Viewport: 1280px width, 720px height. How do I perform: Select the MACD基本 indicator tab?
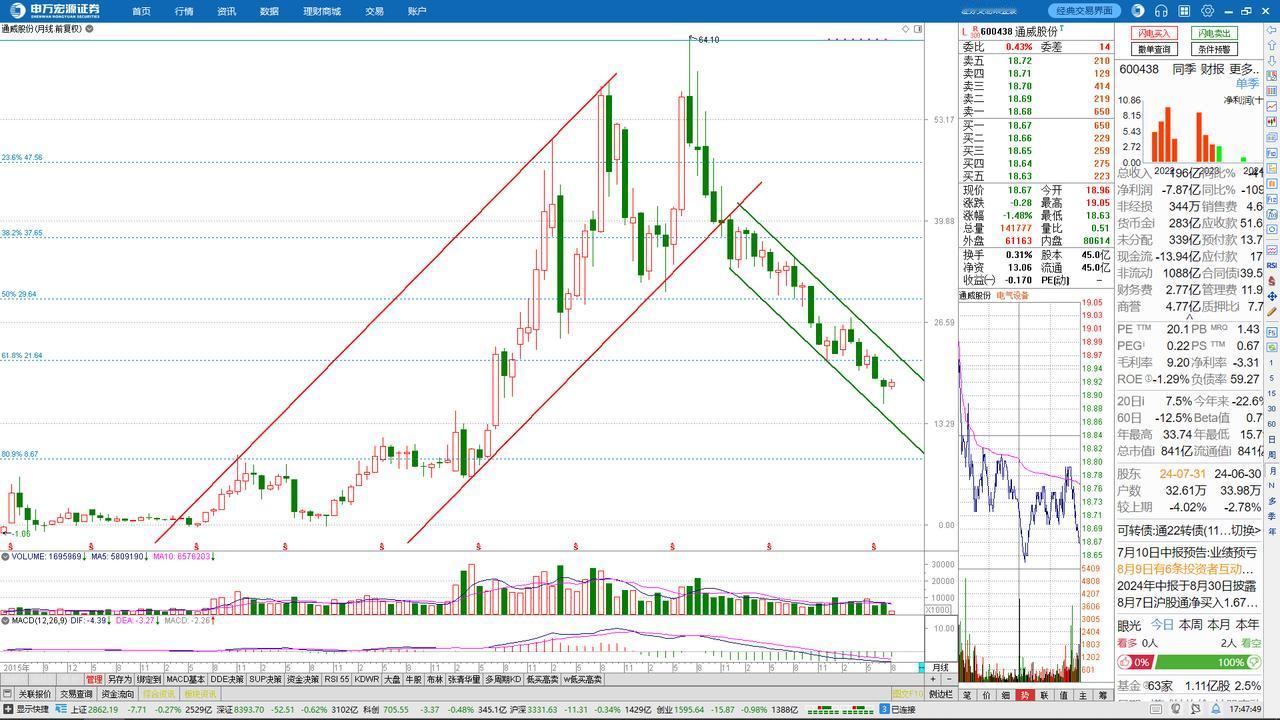pyautogui.click(x=185, y=680)
